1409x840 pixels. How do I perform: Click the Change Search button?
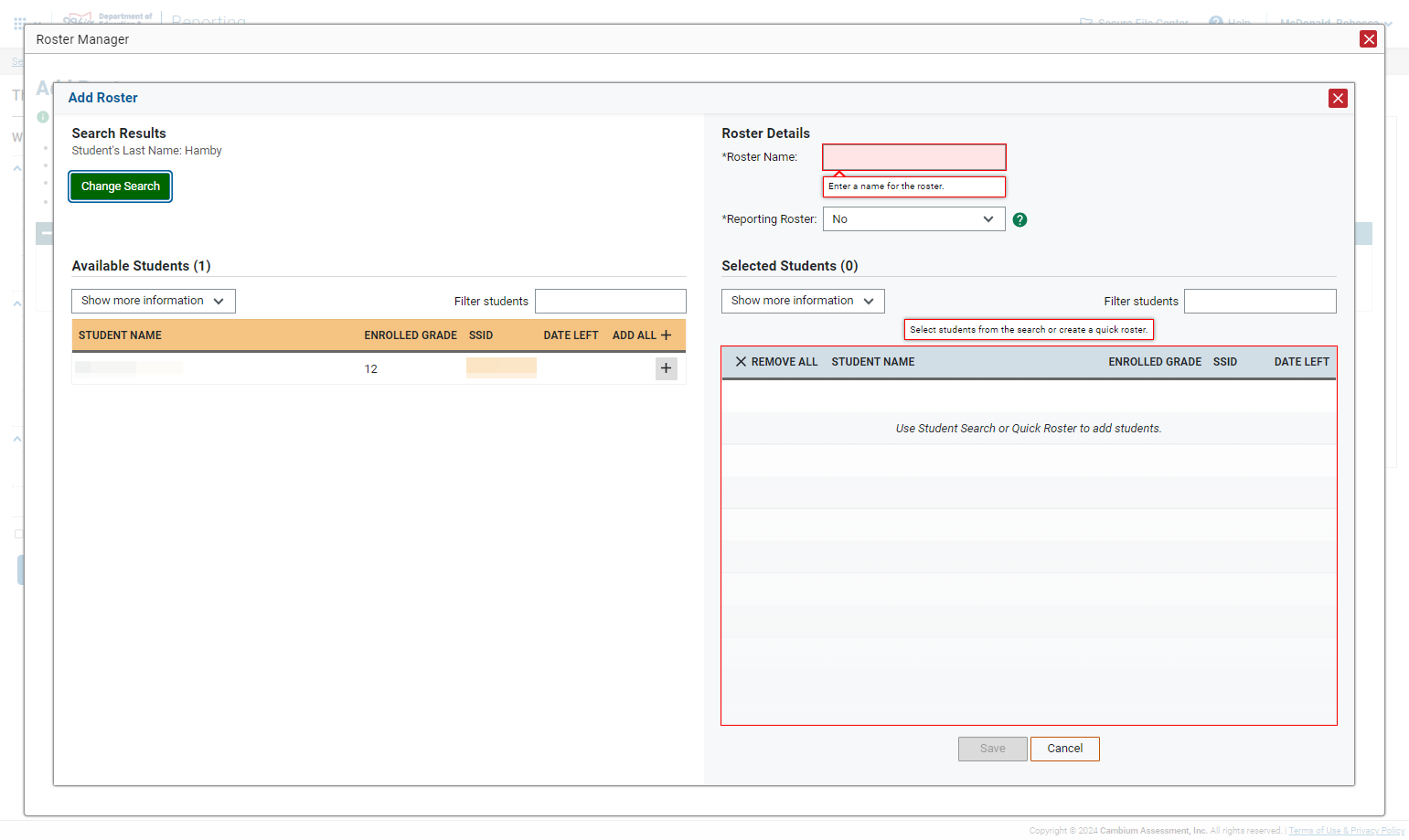pyautogui.click(x=121, y=186)
